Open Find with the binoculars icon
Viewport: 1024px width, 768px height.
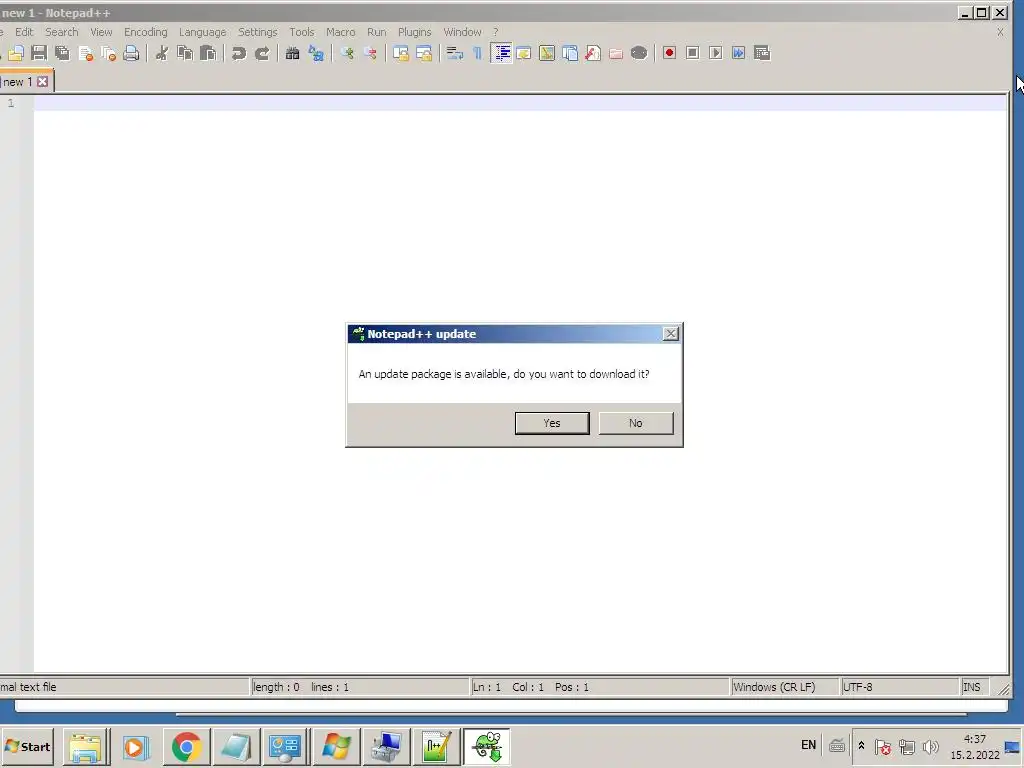click(292, 53)
